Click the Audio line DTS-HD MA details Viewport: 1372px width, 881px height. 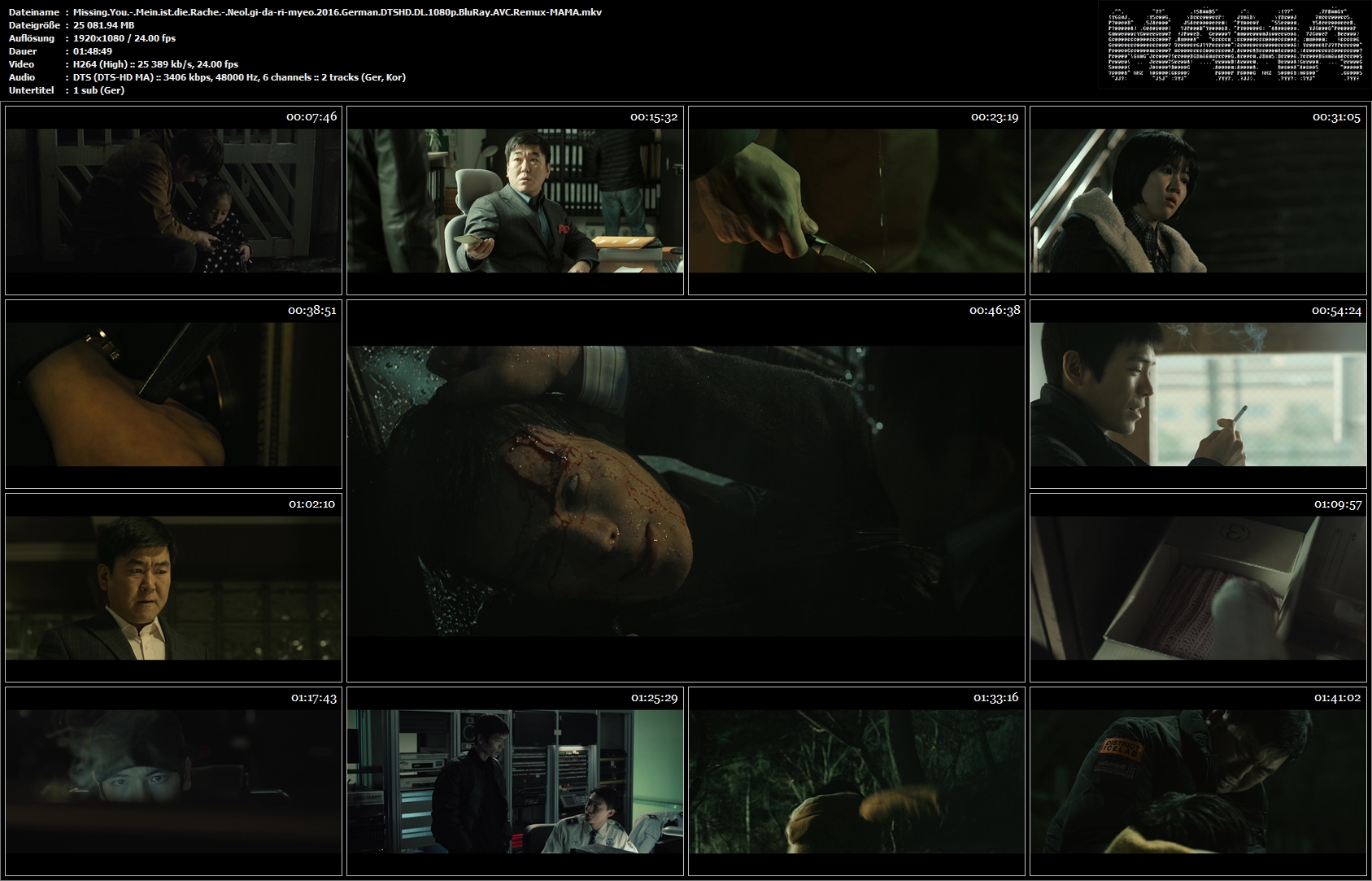(x=239, y=77)
